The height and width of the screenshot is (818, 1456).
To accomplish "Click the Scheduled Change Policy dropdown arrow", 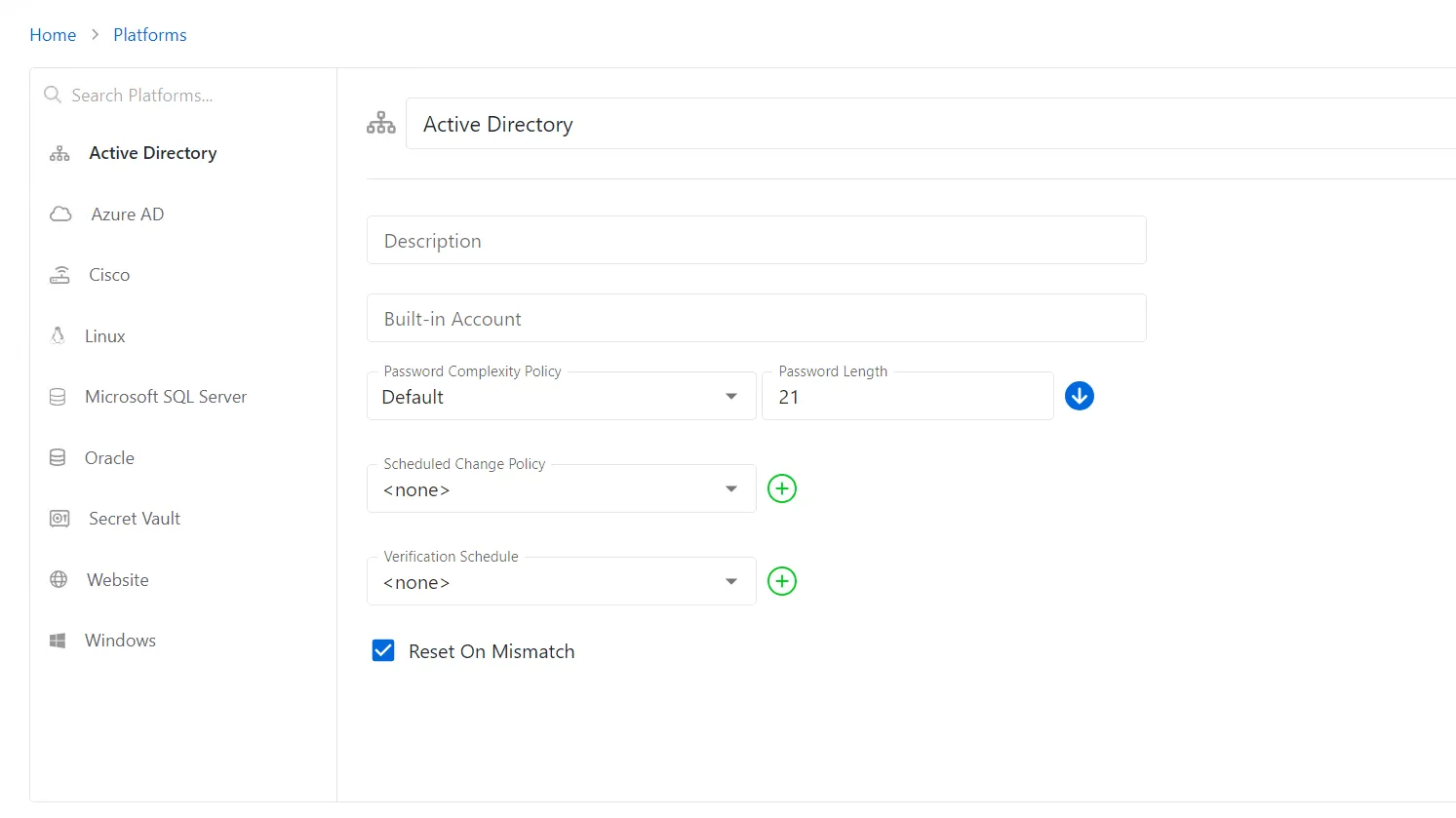I will (731, 488).
